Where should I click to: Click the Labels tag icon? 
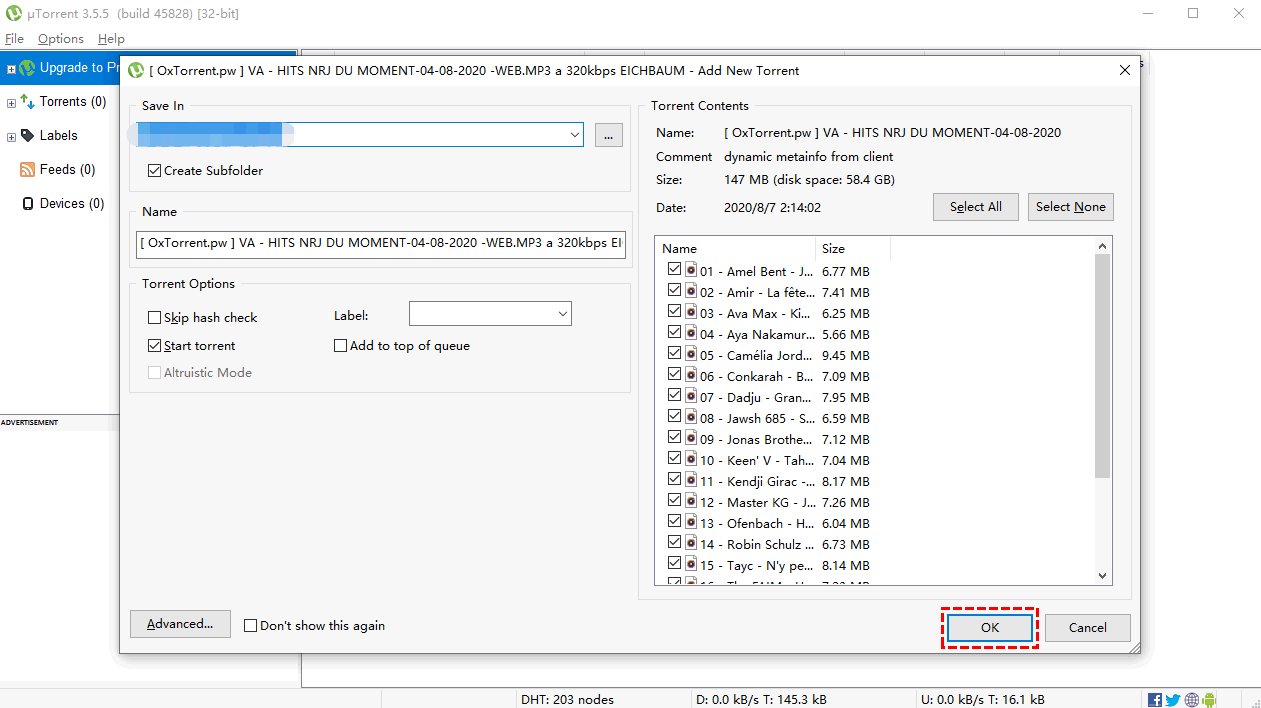[27, 135]
